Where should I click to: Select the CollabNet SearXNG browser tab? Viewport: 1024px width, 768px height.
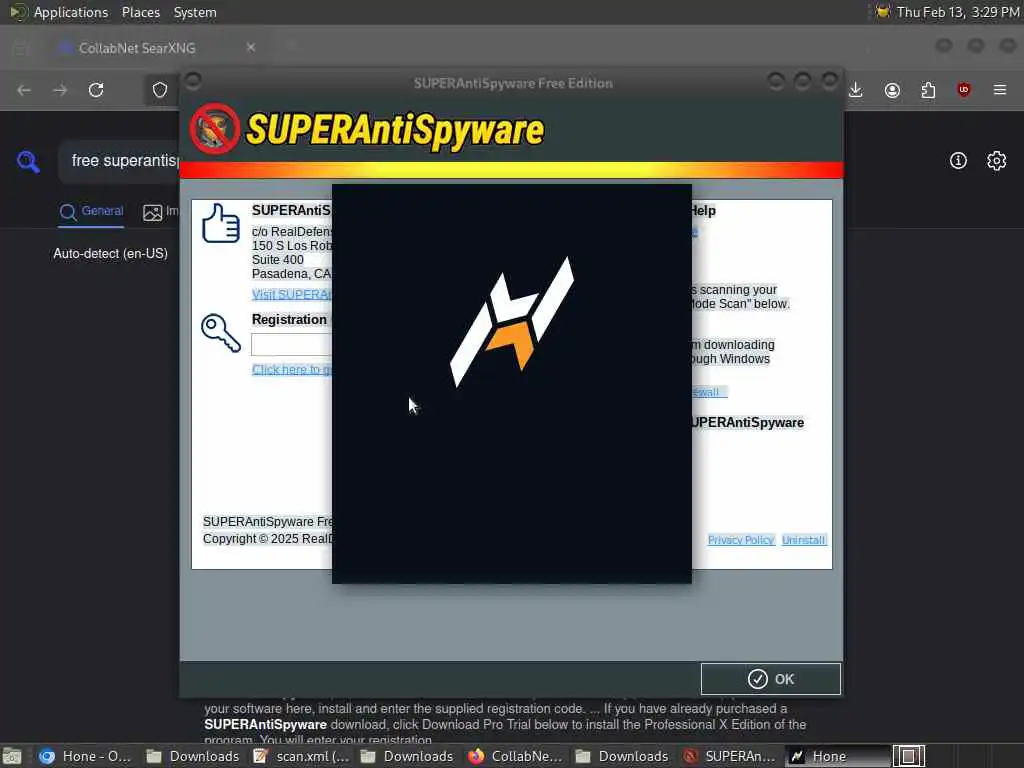tap(156, 48)
